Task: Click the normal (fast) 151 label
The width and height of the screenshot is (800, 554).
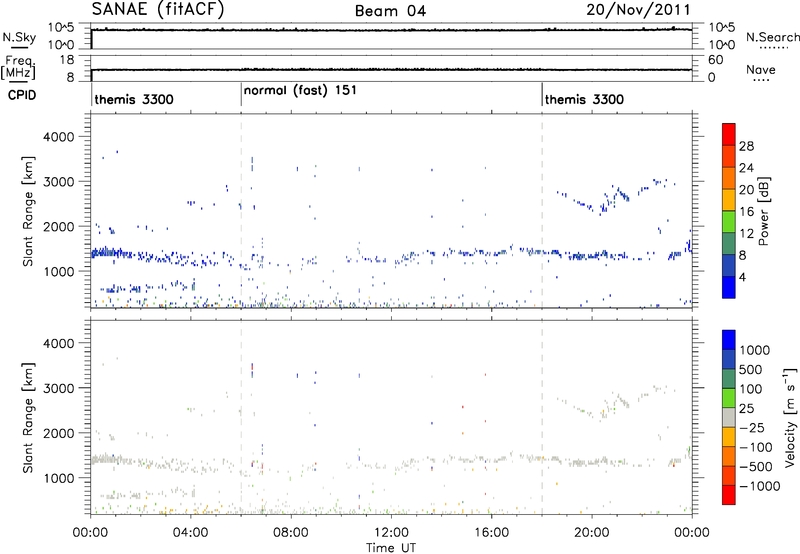Action: (x=300, y=90)
